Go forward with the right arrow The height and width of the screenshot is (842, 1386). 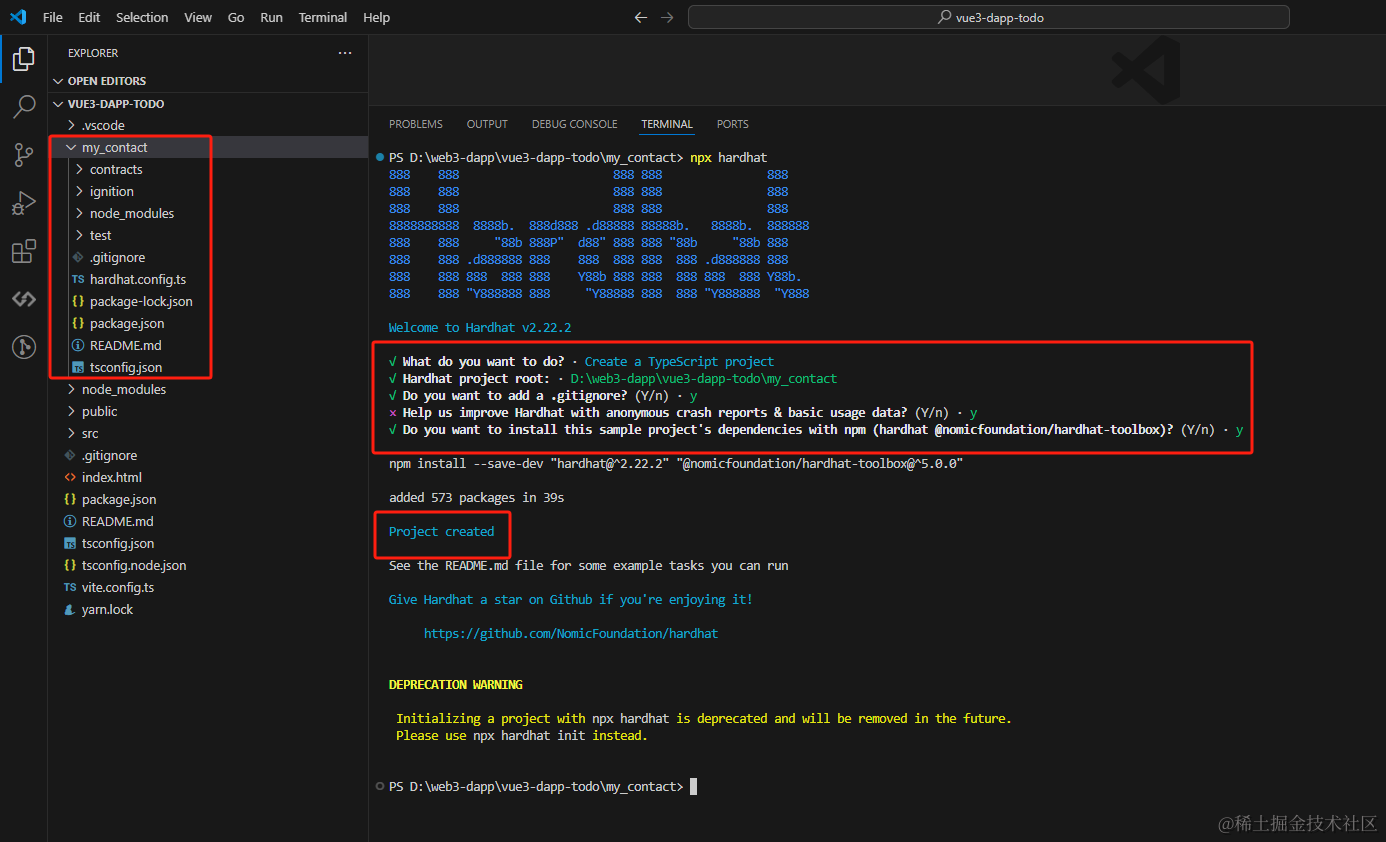click(667, 17)
